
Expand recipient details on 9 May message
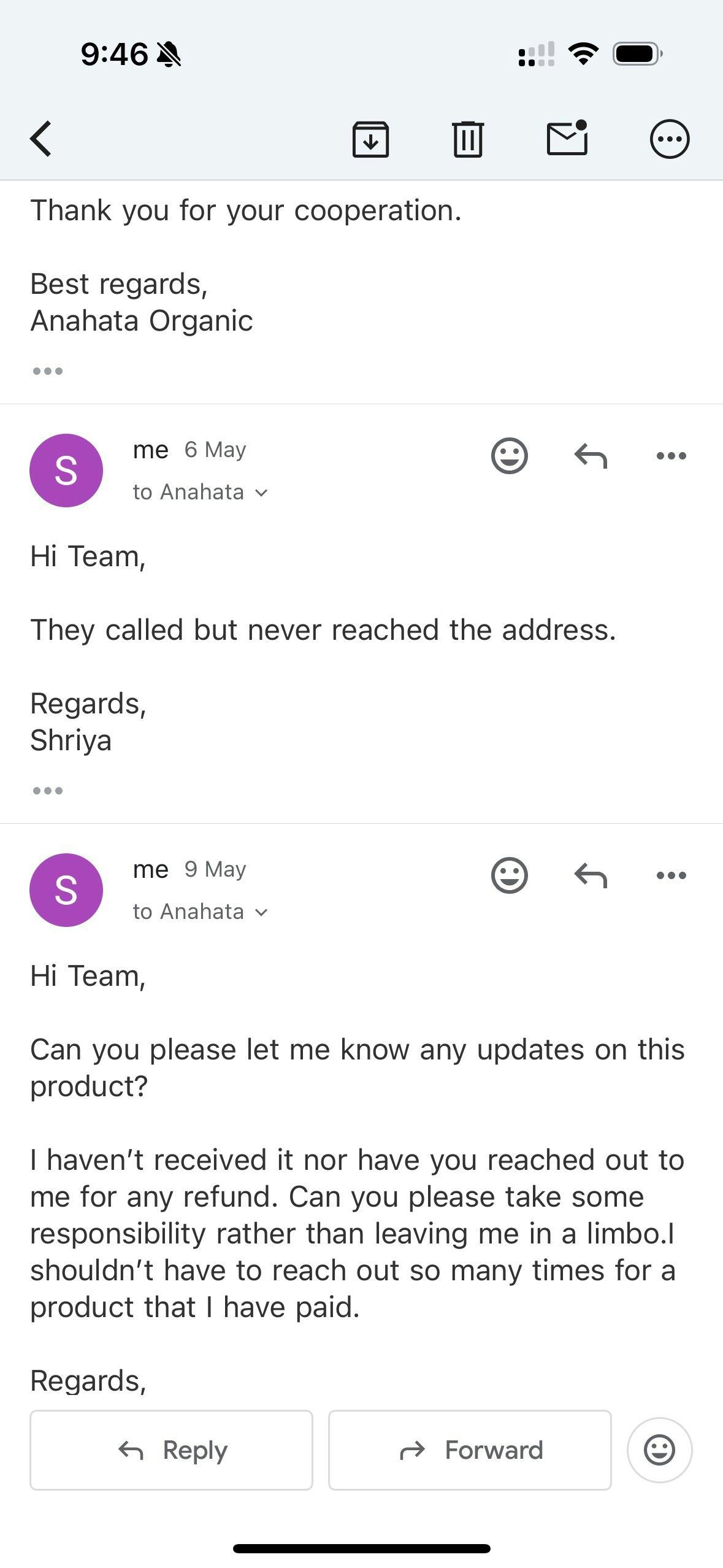pyautogui.click(x=201, y=912)
